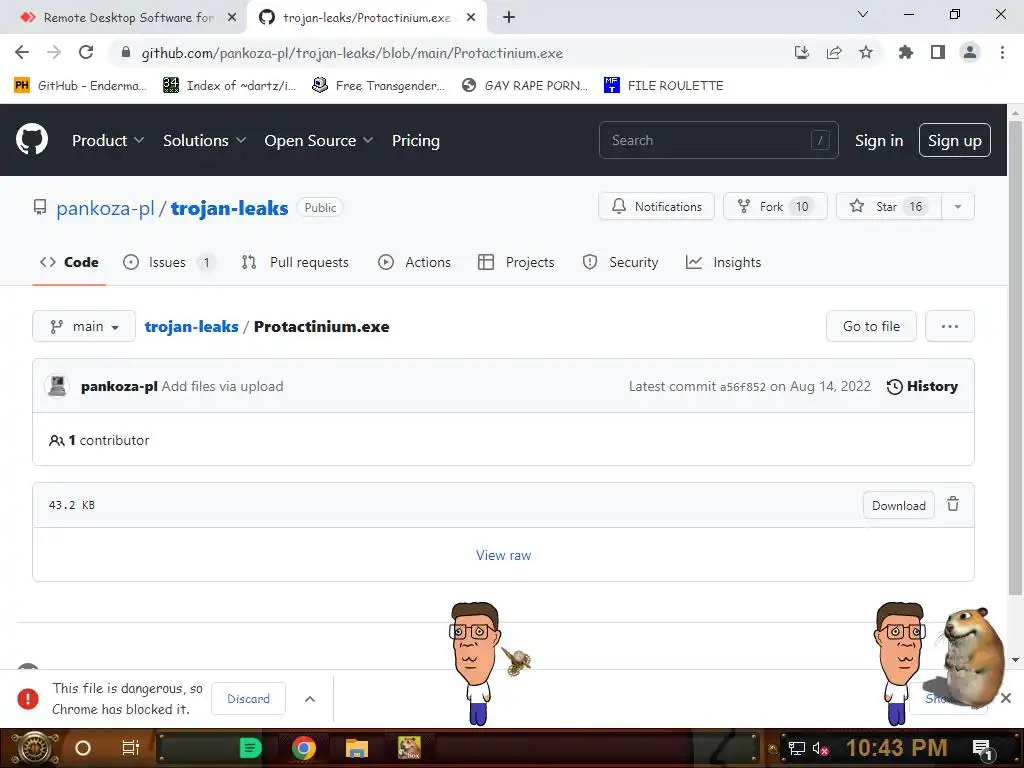This screenshot has height=768, width=1024.
Task: Open trojan-leaks link in file breadcrumb
Action: click(x=191, y=326)
